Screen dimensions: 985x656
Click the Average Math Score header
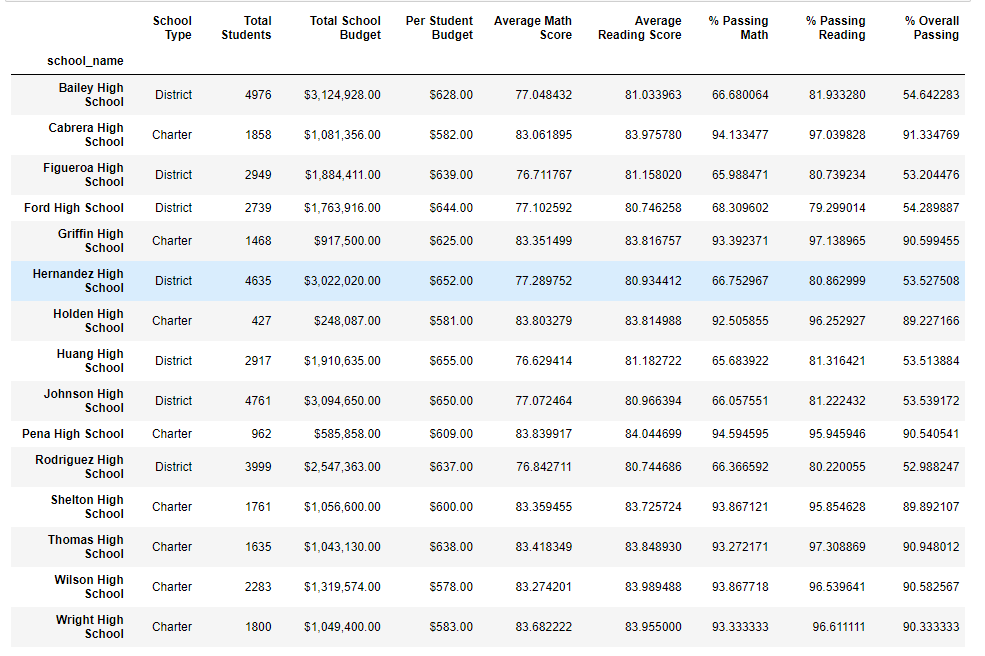tap(533, 28)
